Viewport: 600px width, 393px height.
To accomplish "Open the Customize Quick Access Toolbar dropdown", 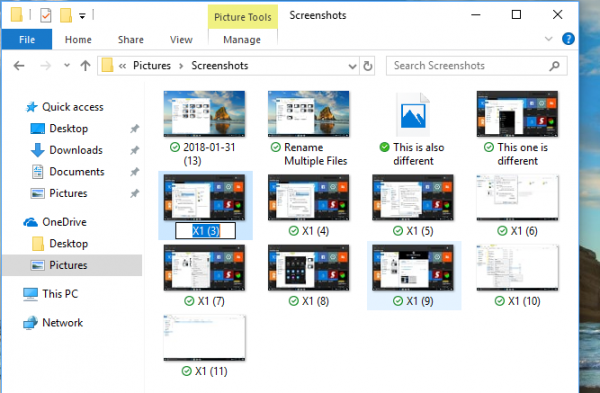I will [82, 16].
